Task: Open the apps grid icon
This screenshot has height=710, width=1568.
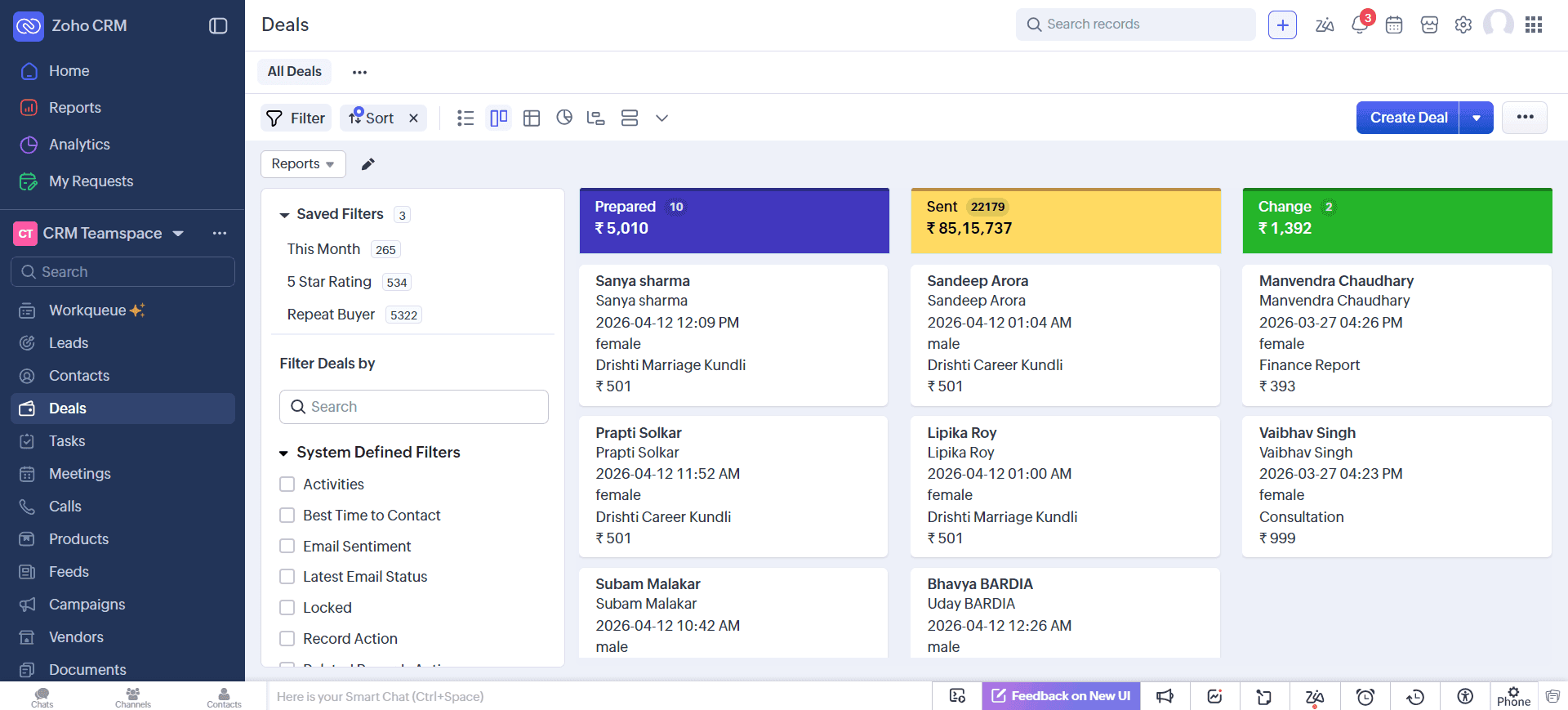Action: click(1534, 25)
